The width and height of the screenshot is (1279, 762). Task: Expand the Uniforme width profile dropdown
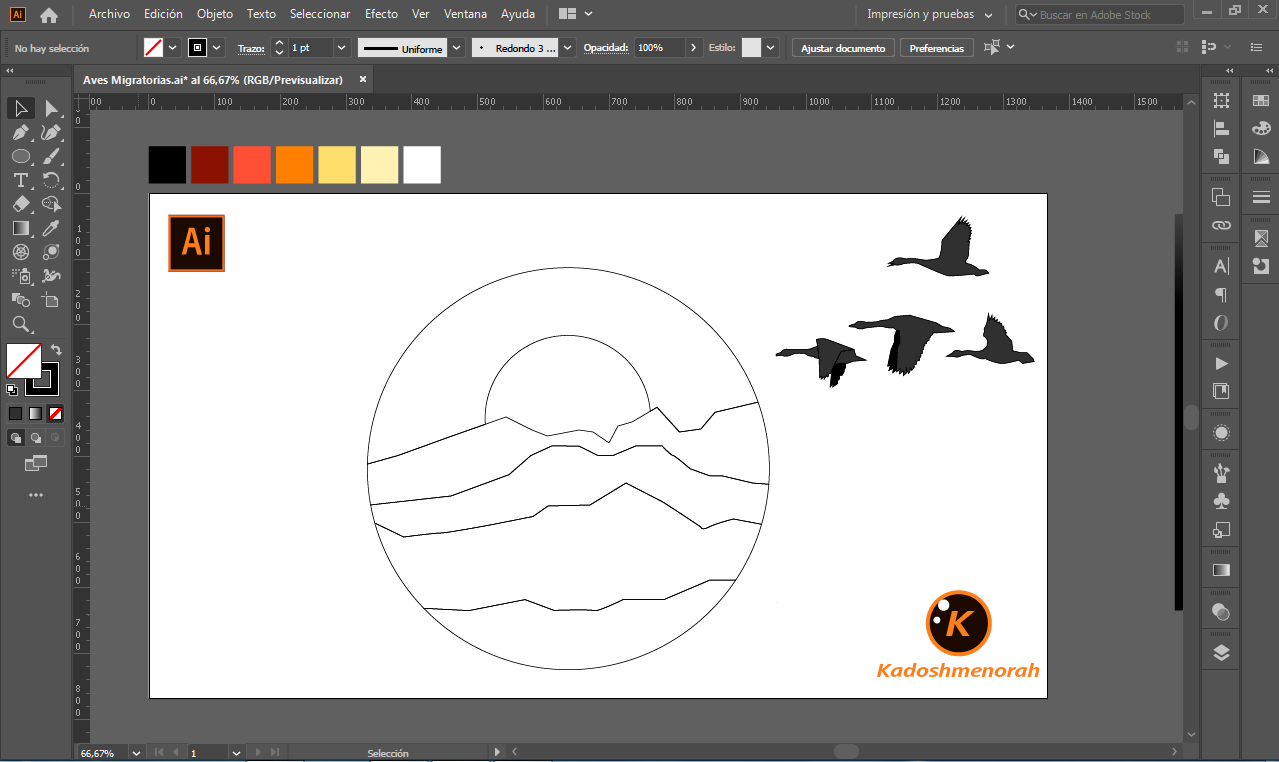pos(456,48)
